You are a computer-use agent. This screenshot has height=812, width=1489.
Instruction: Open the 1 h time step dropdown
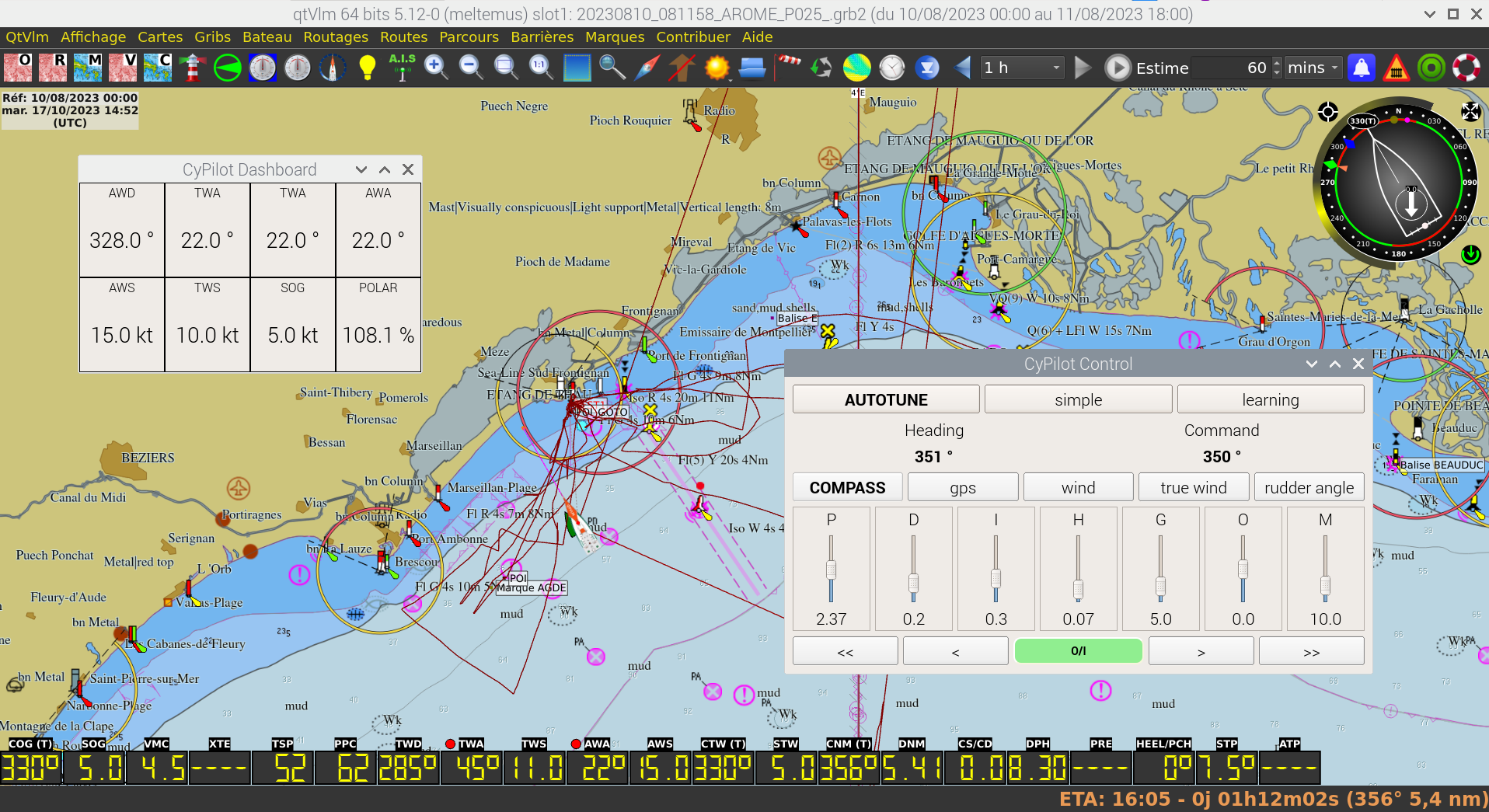[1021, 68]
